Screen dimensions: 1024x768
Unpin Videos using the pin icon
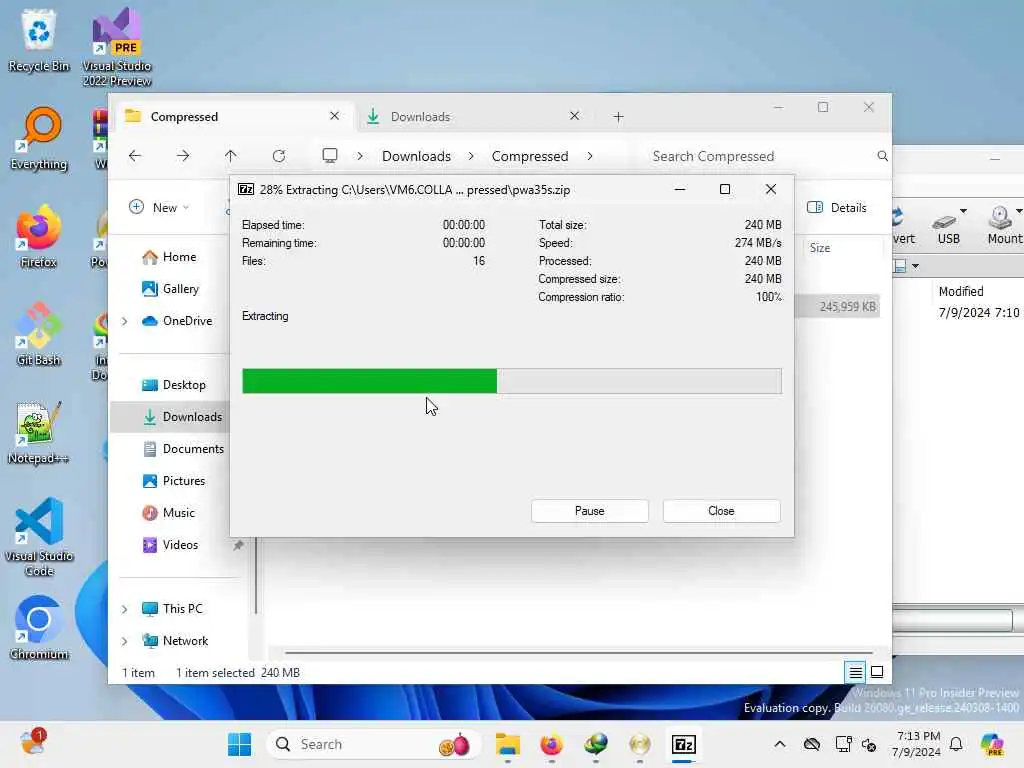(x=238, y=545)
